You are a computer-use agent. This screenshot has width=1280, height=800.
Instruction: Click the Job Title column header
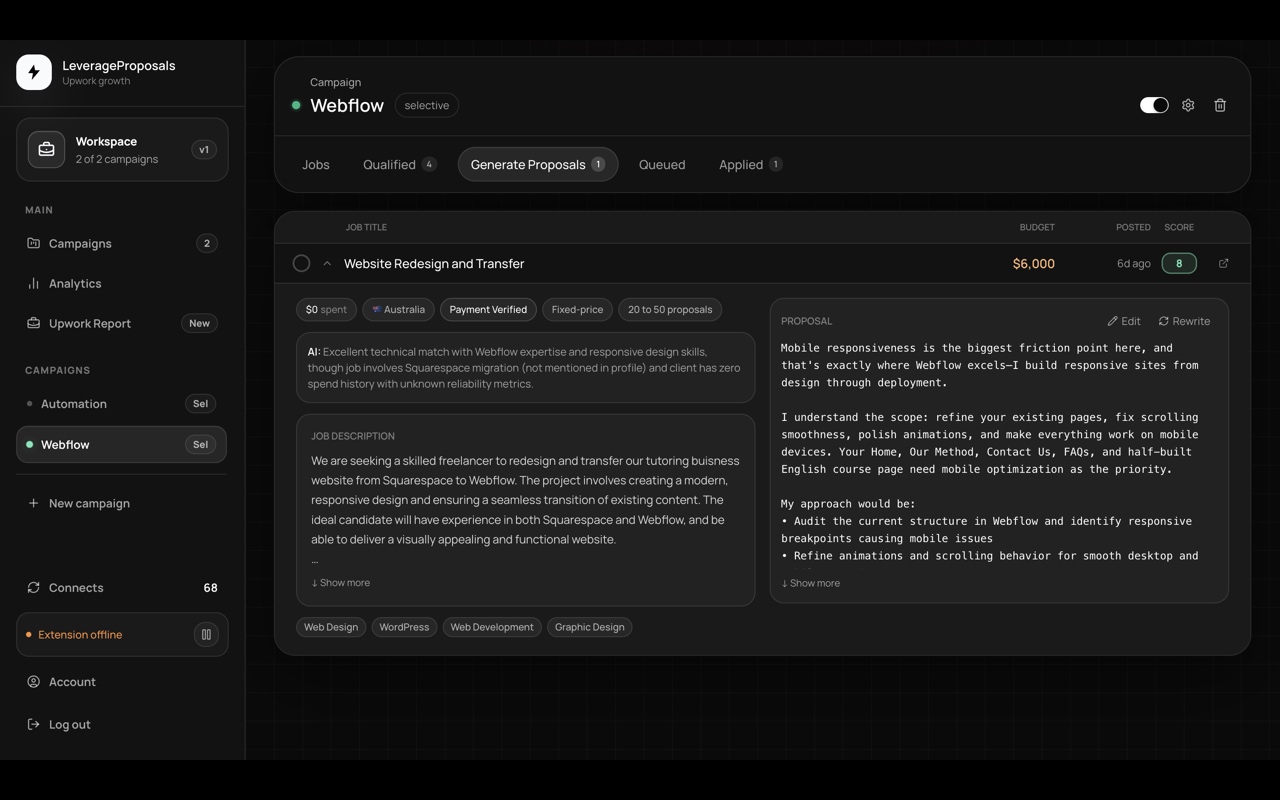(x=366, y=227)
